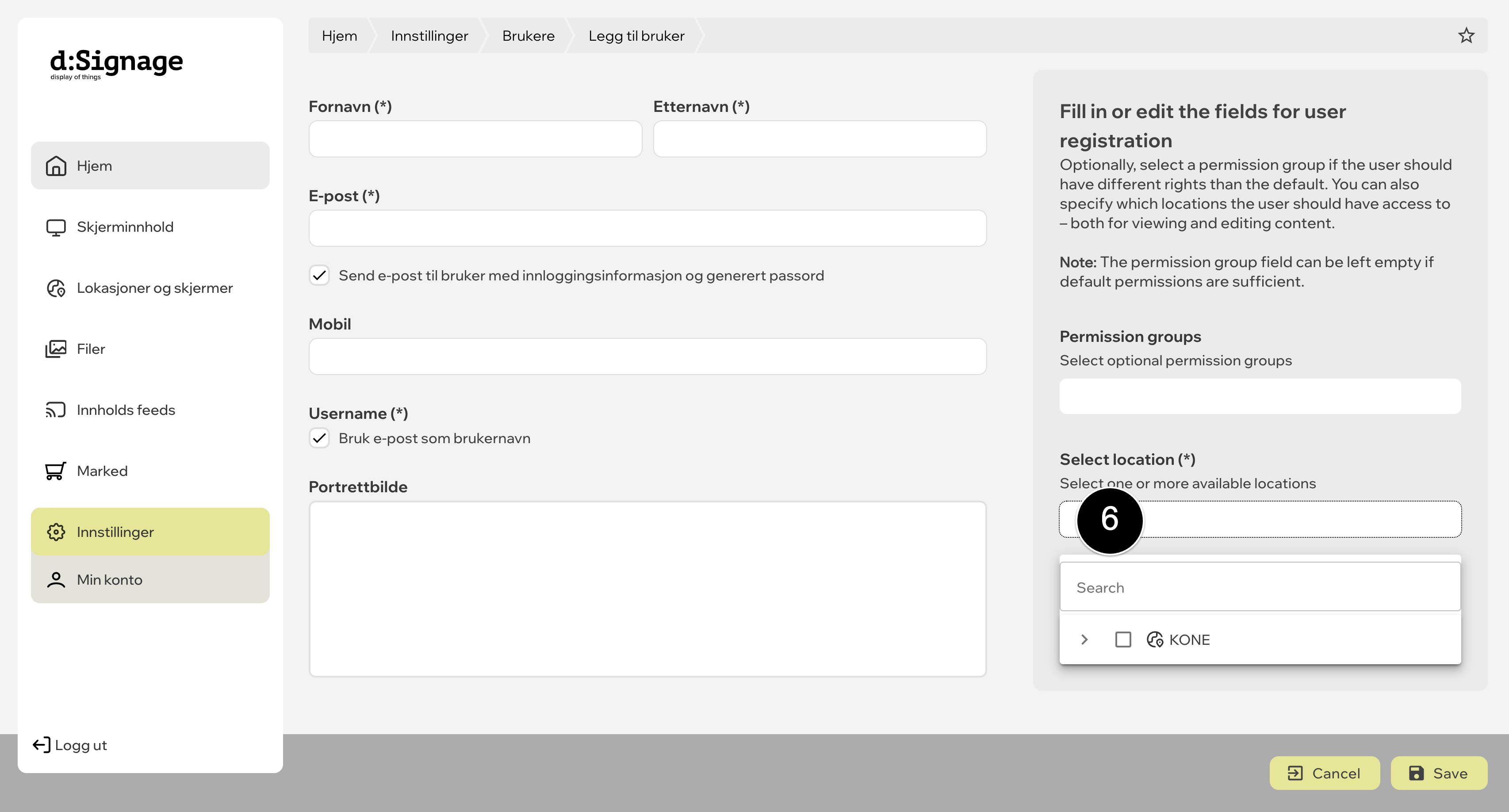The image size is (1509, 812).
Task: Open Min konto submenu item
Action: (x=150, y=579)
